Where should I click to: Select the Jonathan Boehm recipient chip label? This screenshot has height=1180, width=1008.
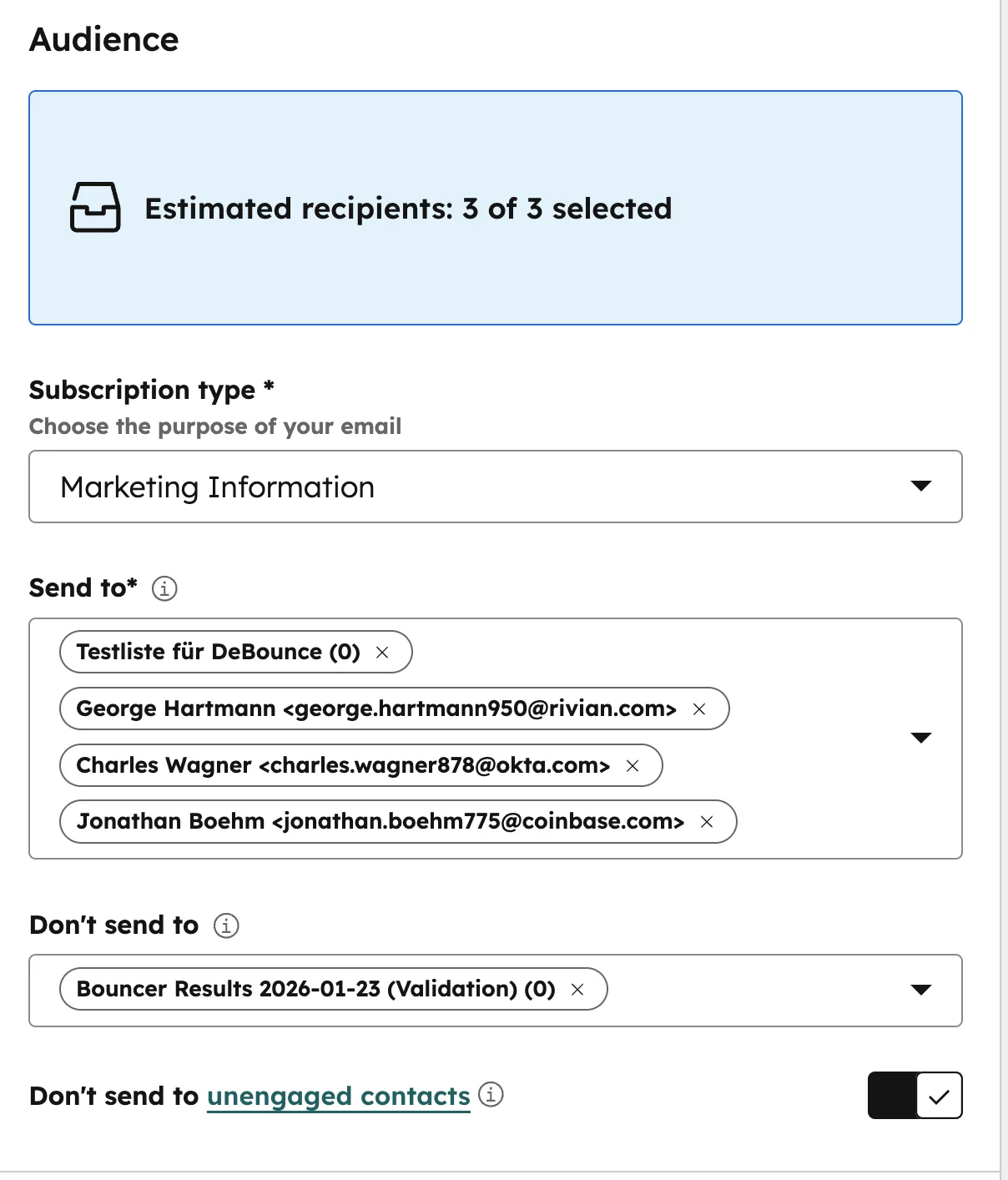click(380, 821)
